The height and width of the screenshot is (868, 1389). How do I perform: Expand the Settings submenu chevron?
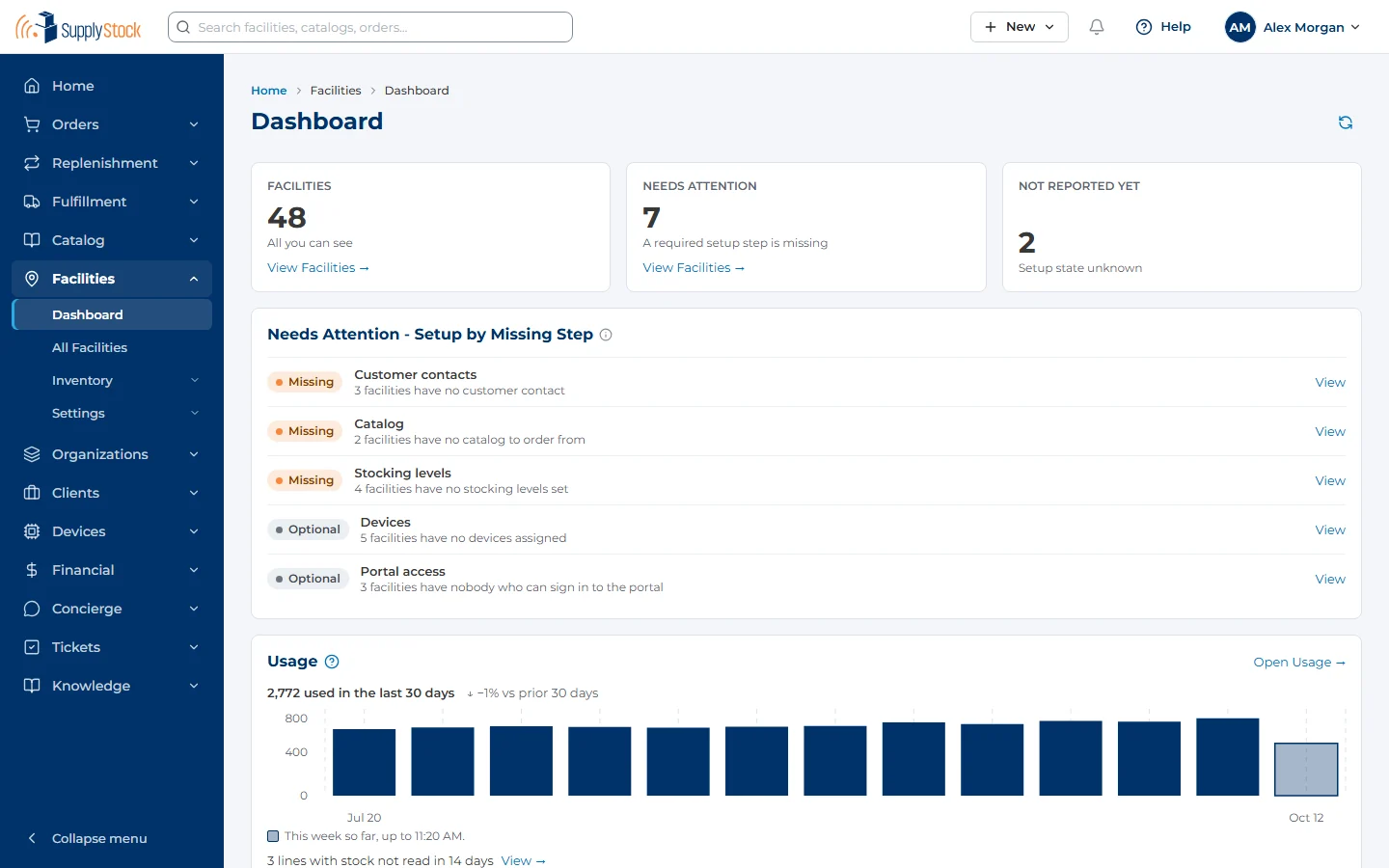tap(195, 414)
